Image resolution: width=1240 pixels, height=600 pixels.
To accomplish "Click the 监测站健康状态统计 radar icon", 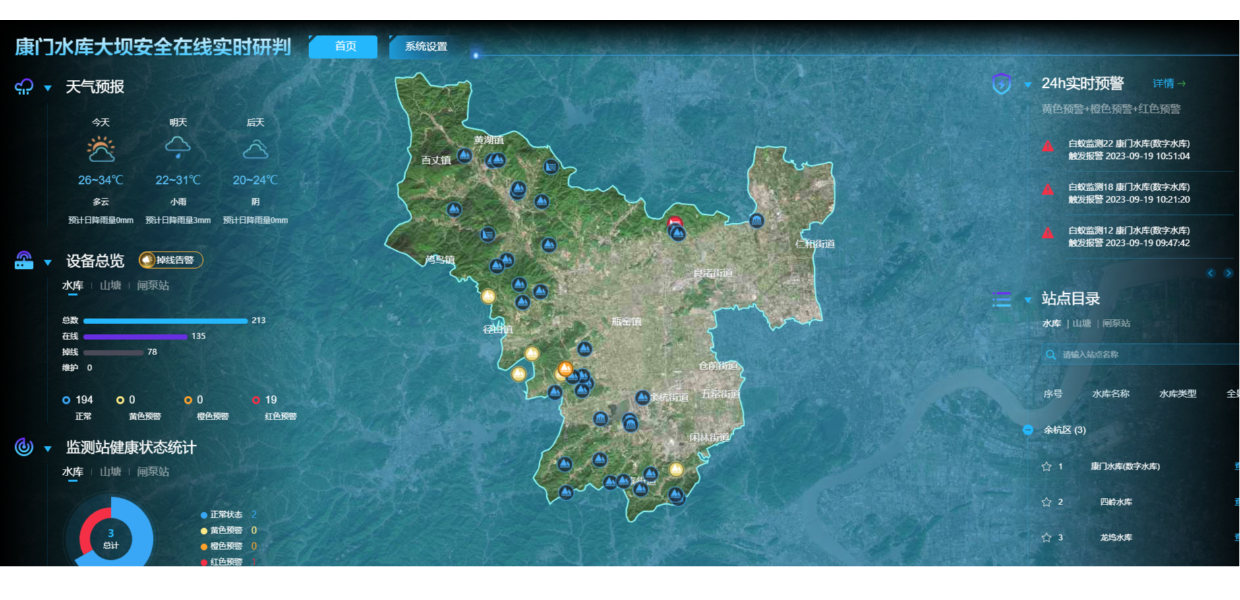I will pos(24,447).
